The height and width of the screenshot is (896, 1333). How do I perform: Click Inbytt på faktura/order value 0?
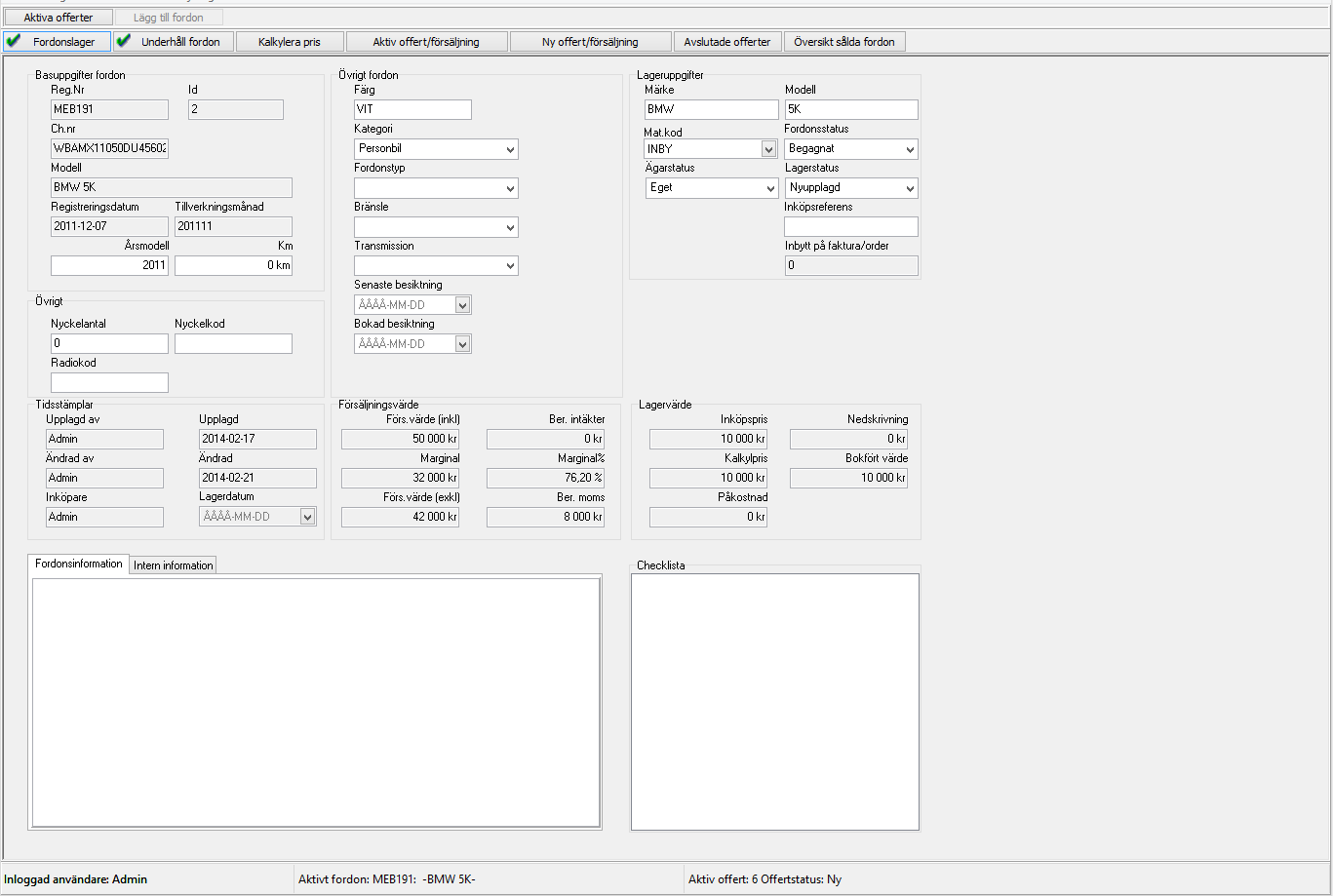[851, 265]
